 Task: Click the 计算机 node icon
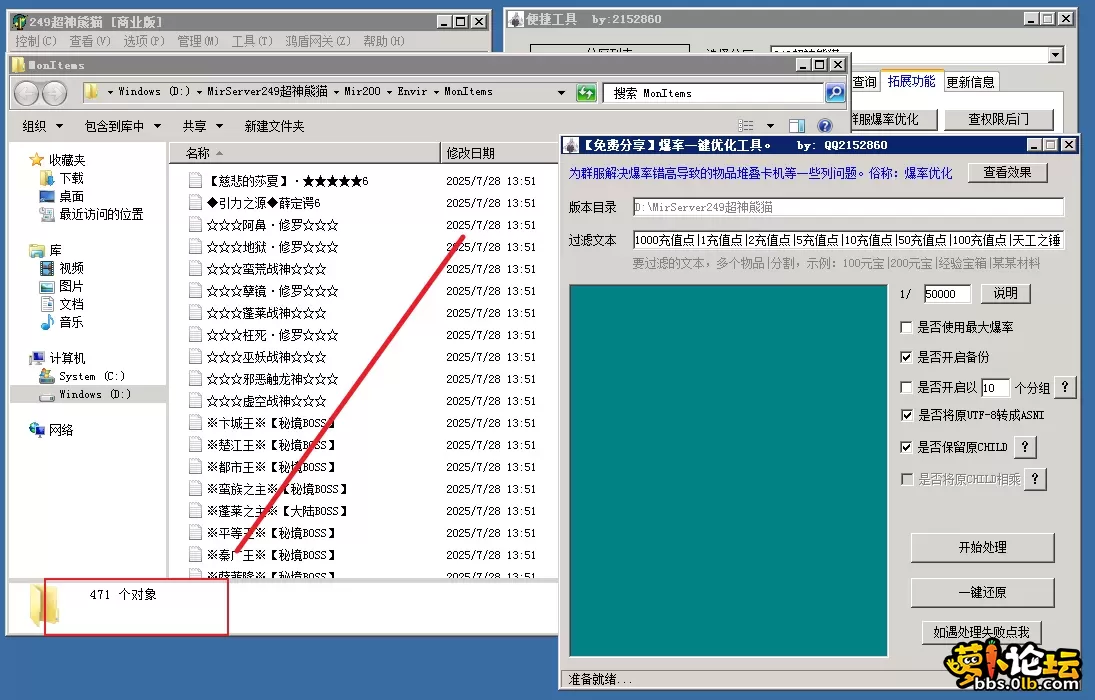click(x=36, y=358)
